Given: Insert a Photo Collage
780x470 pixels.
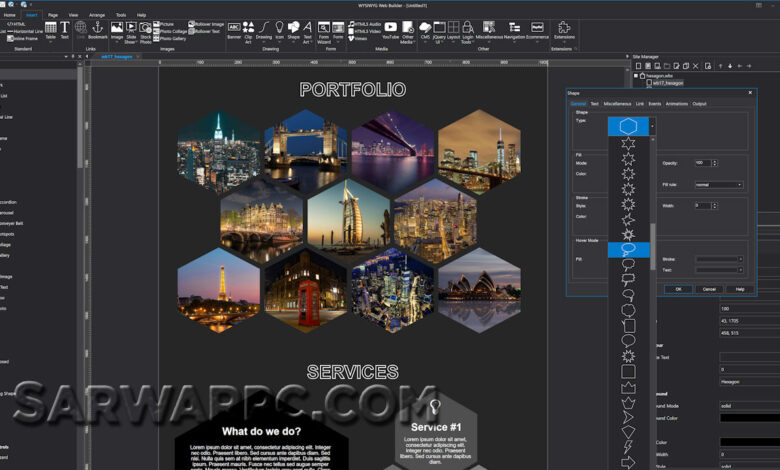Looking at the screenshot, I should point(170,31).
